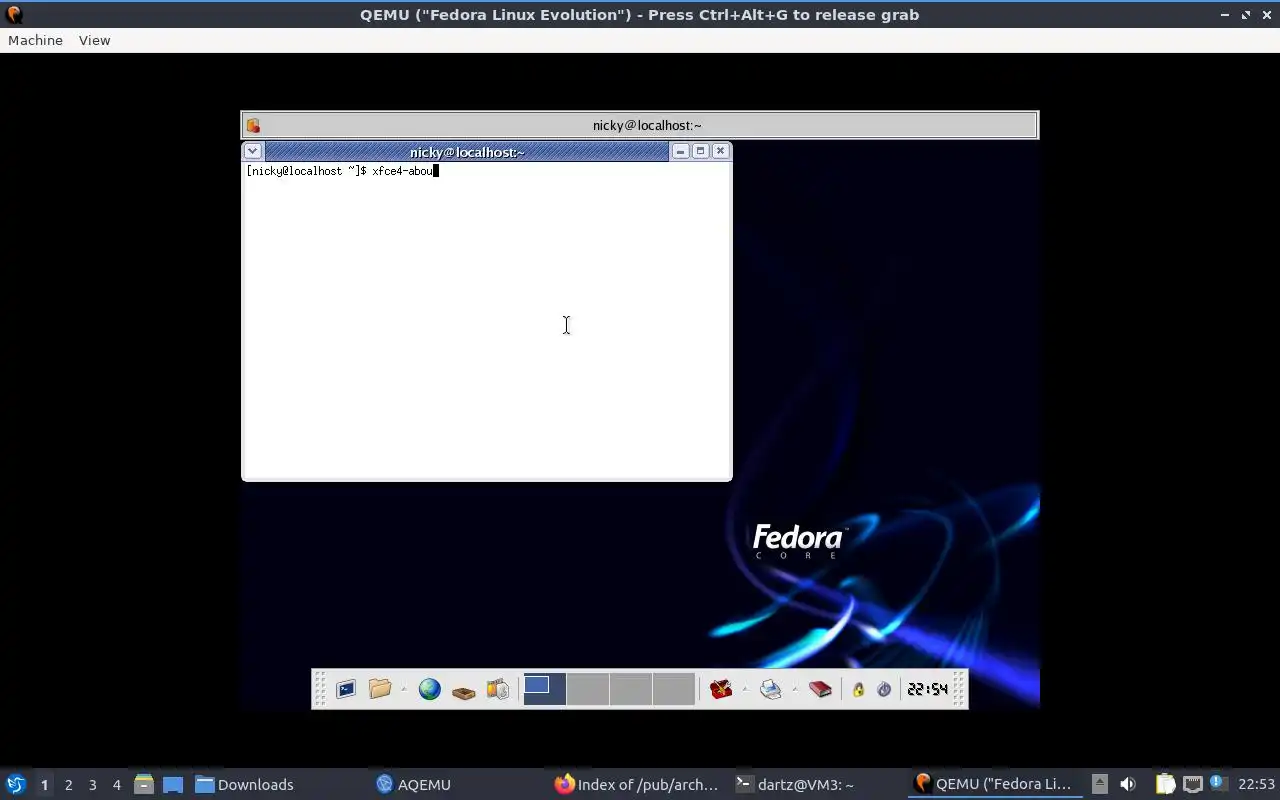Open the media player icon in Xfce panel
This screenshot has height=800, width=1280.
click(497, 689)
